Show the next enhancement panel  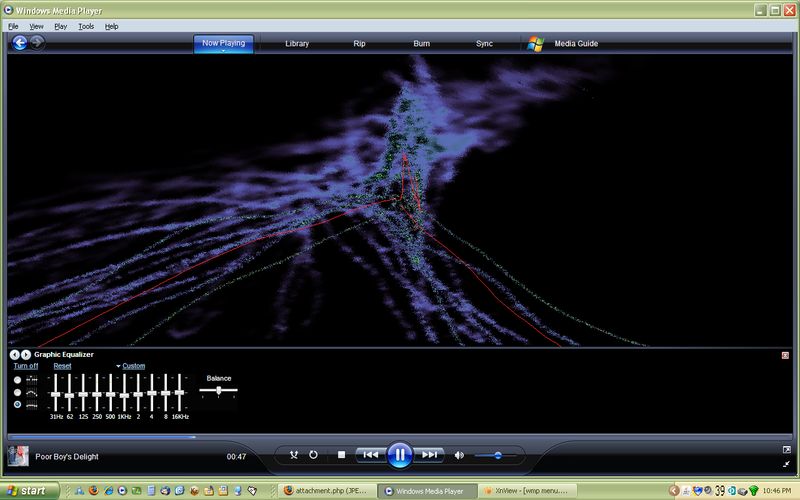26,355
